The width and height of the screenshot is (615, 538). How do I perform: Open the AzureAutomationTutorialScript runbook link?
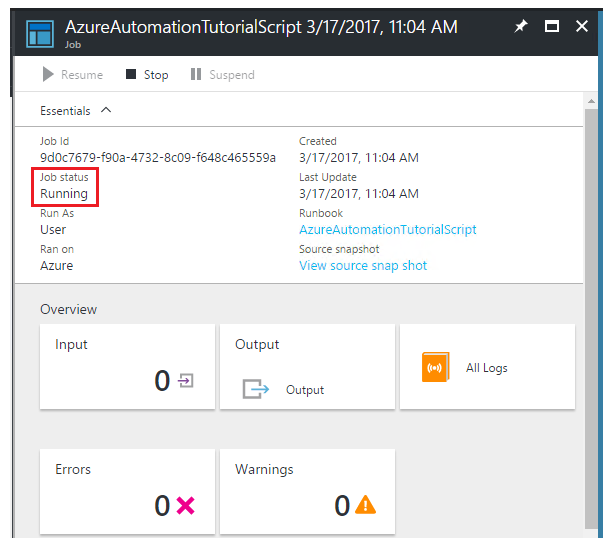(388, 230)
